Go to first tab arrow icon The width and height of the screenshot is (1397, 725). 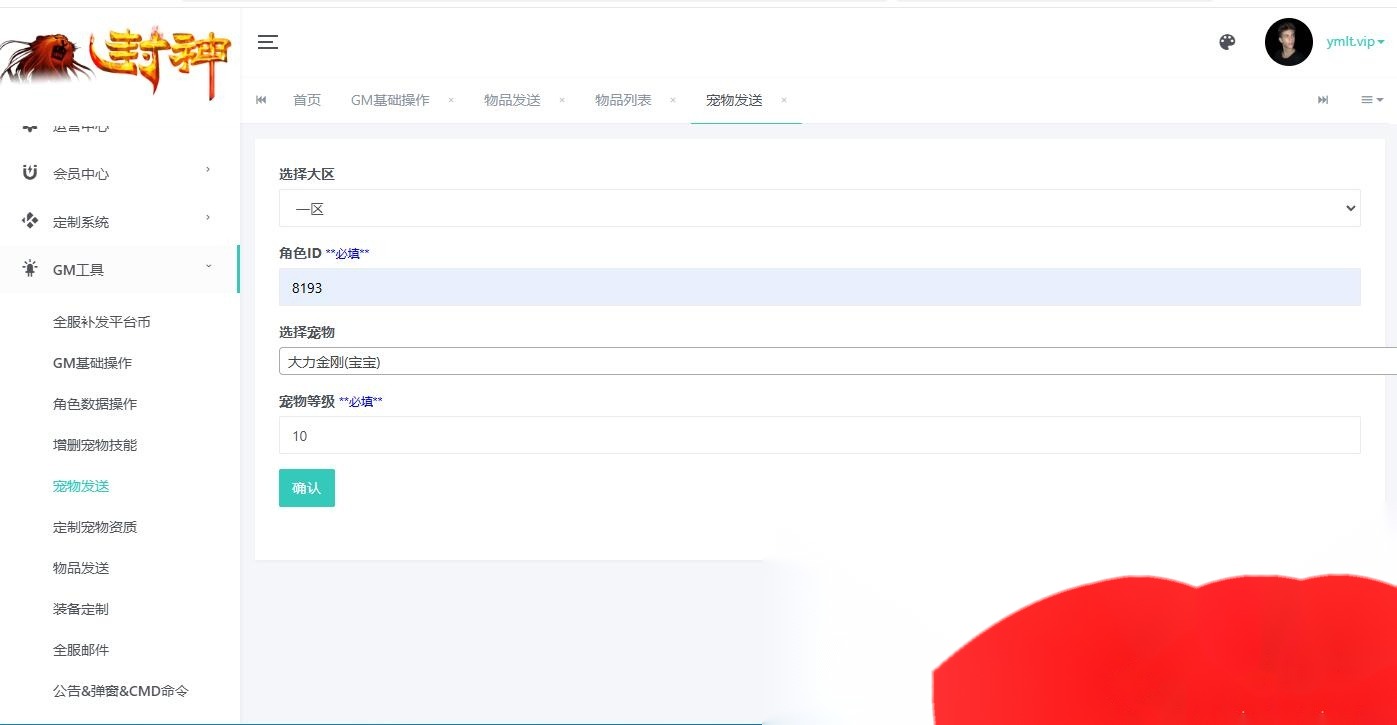(262, 100)
